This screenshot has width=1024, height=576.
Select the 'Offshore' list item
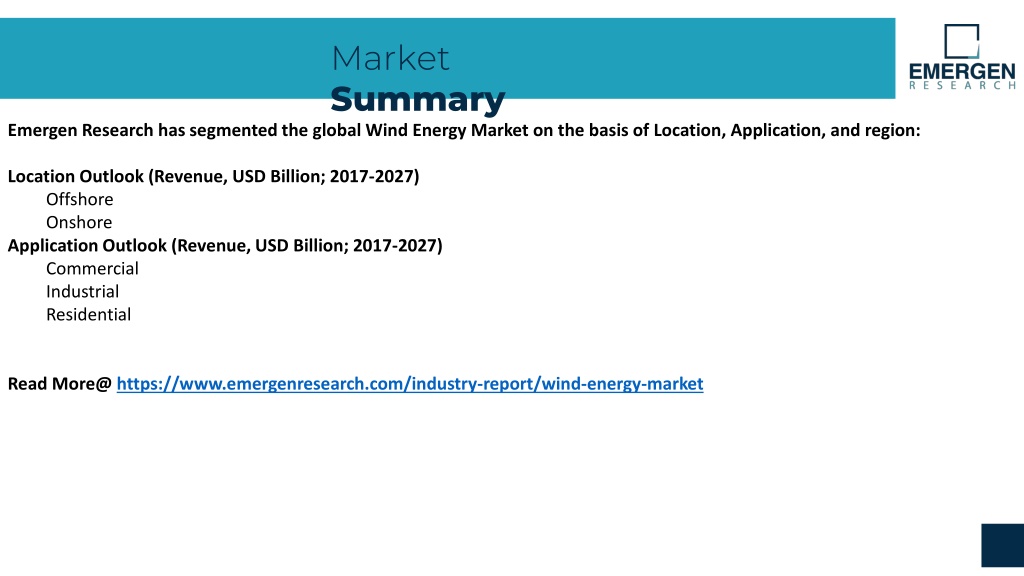pyautogui.click(x=80, y=199)
